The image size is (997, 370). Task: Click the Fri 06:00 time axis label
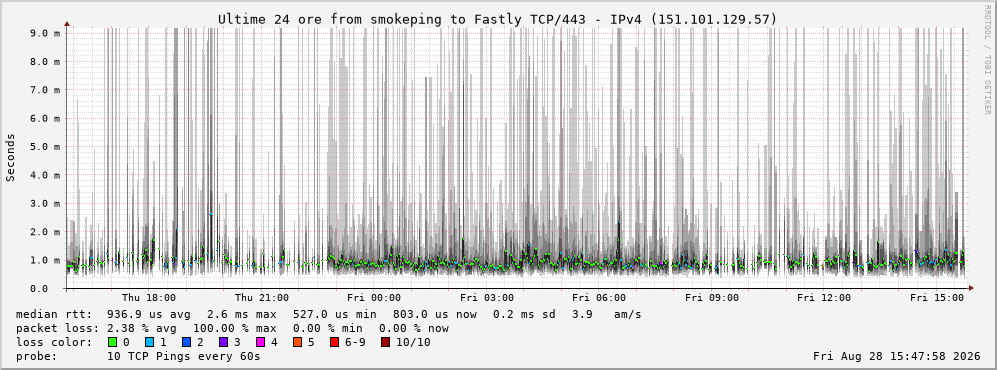599,298
